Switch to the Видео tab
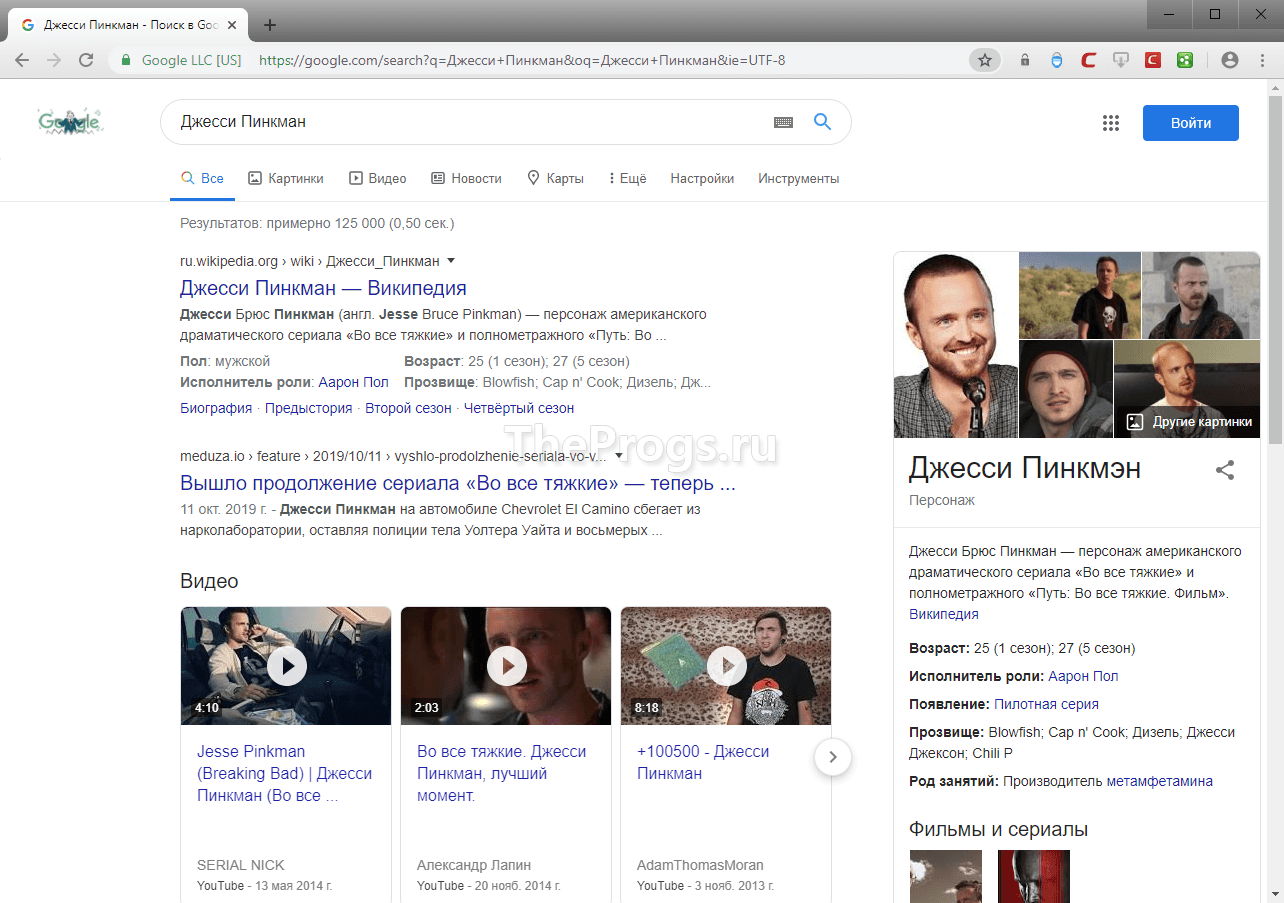This screenshot has width=1284, height=903. (x=378, y=178)
